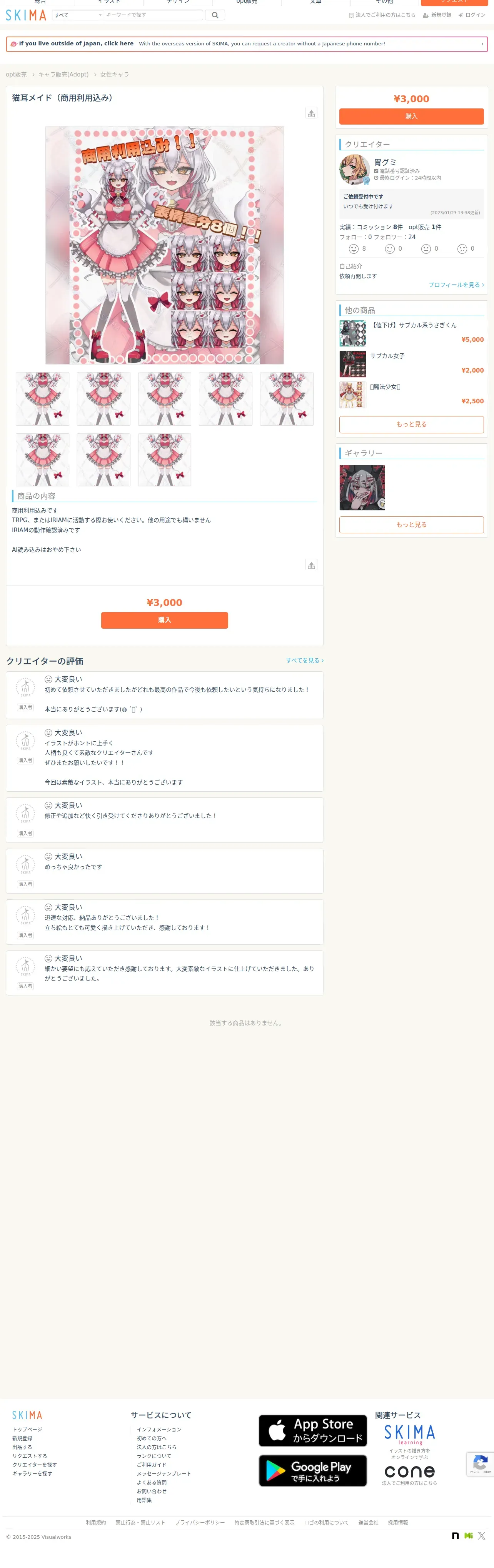Open the 魔法少女 product thumbnail
The height and width of the screenshot is (1568, 494).
pos(353,395)
